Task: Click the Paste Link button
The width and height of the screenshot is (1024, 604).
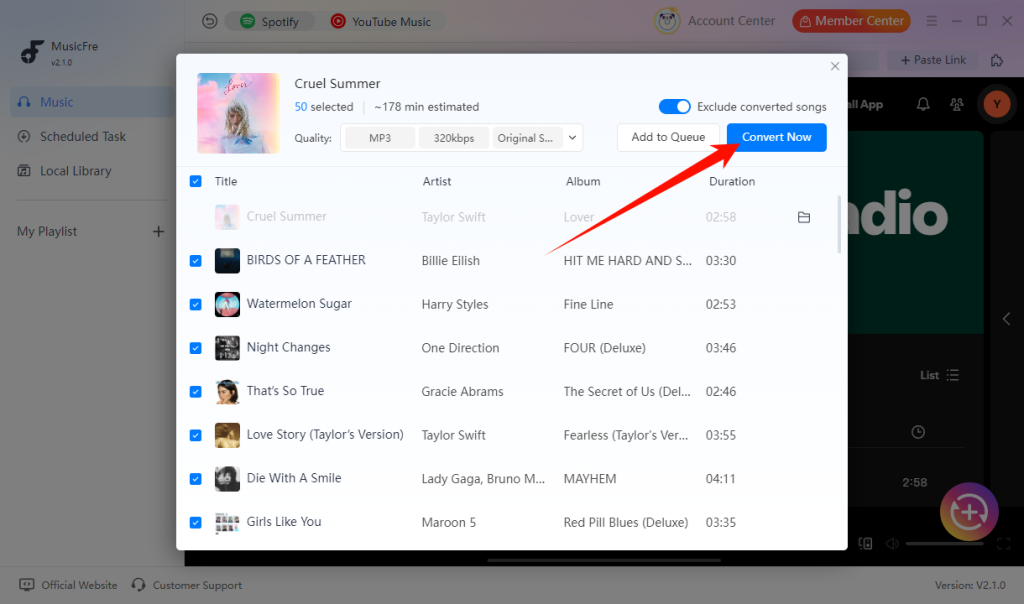Action: 933,60
